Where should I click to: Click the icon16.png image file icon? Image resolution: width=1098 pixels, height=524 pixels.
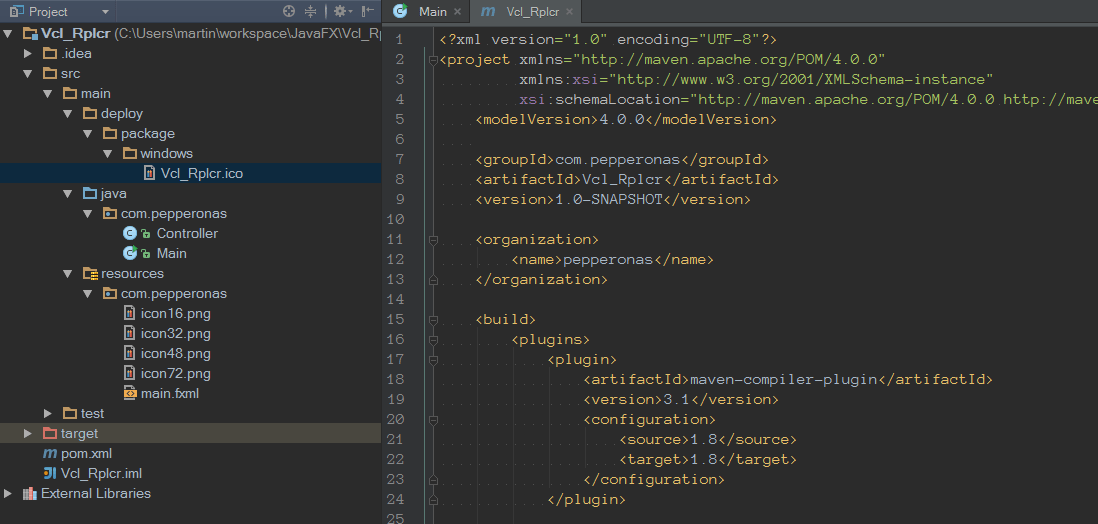pos(129,313)
